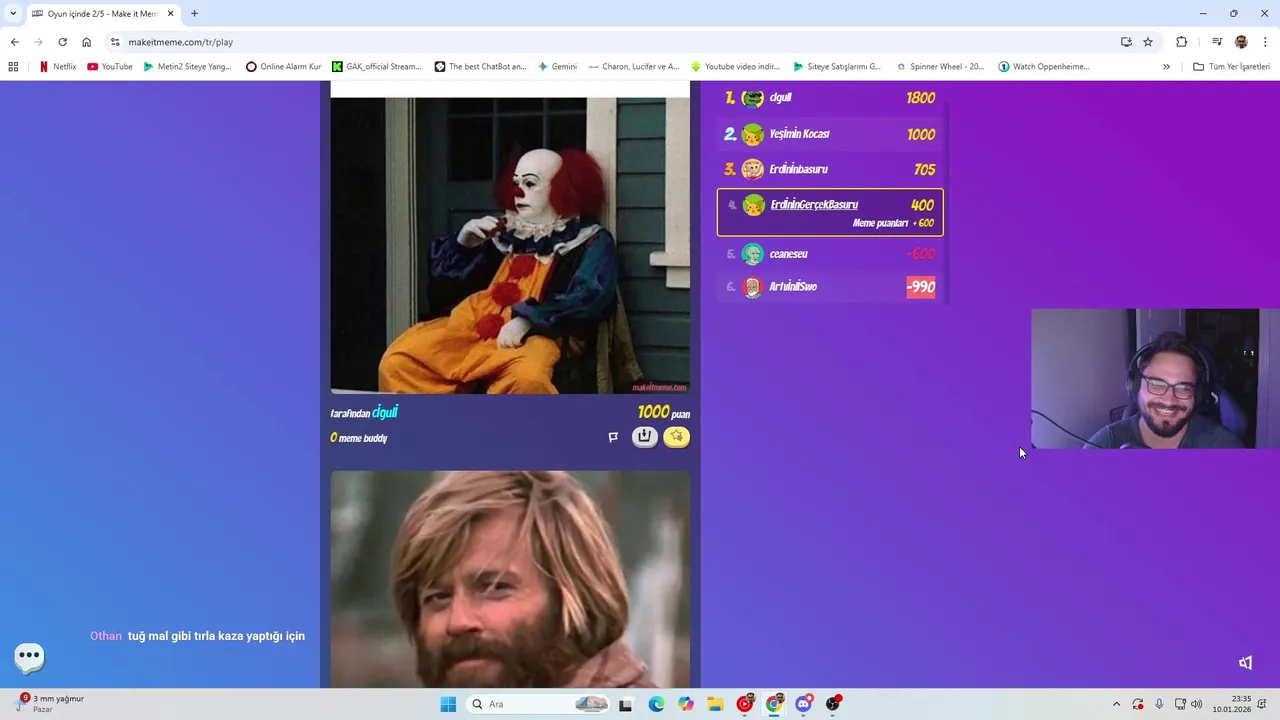Screen dimensions: 1280x720
Task: Click the save/download button under clown meme
Action: [x=645, y=437]
